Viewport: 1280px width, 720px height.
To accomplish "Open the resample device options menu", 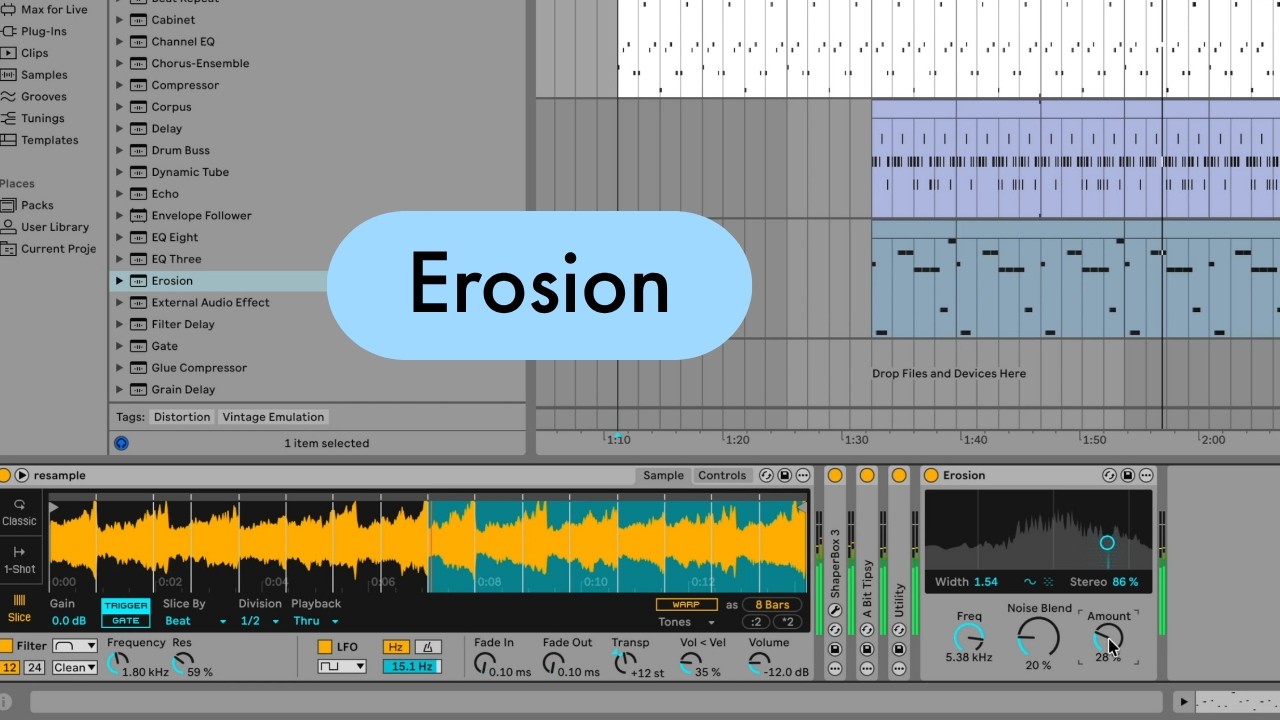I will coord(803,475).
